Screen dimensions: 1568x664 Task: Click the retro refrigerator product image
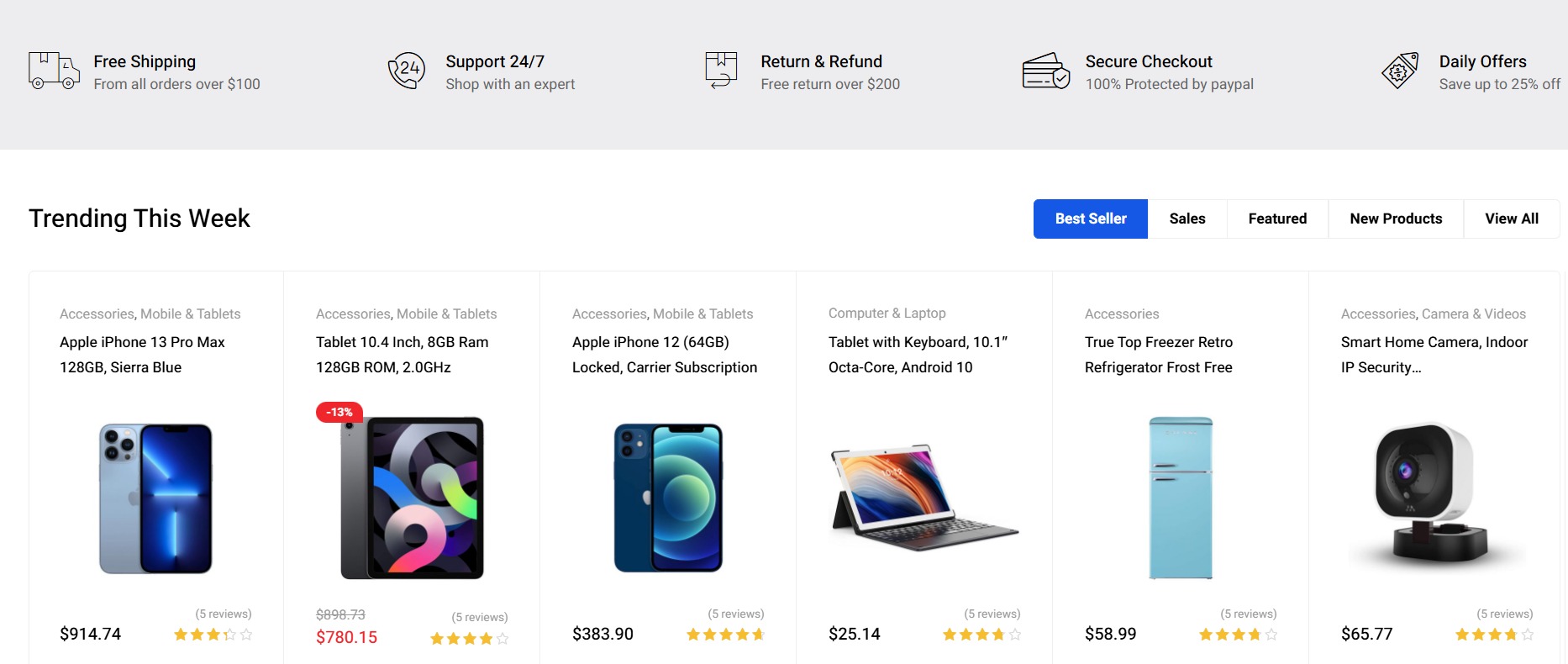tap(1180, 498)
